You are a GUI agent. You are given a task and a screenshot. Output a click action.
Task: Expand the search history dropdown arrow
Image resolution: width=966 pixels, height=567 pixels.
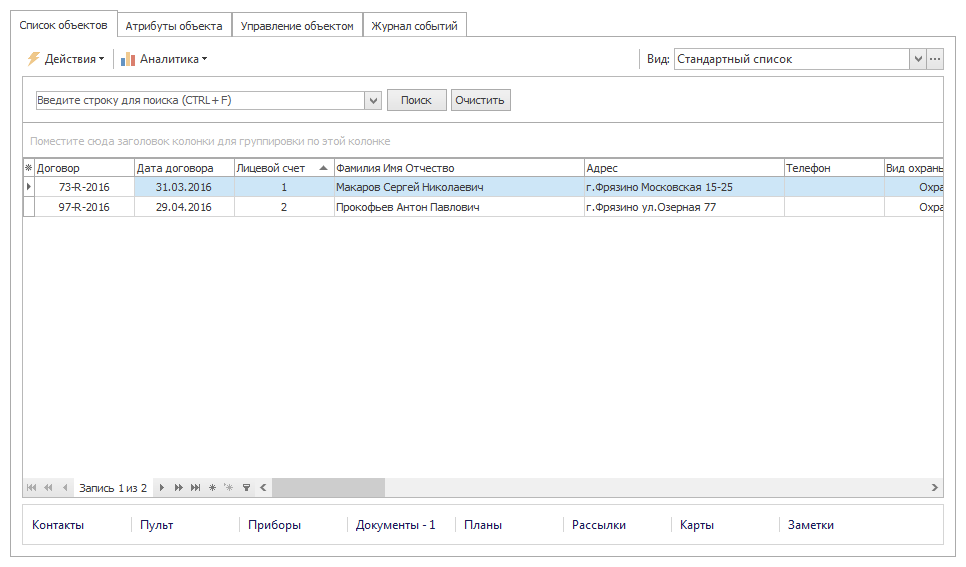point(373,100)
